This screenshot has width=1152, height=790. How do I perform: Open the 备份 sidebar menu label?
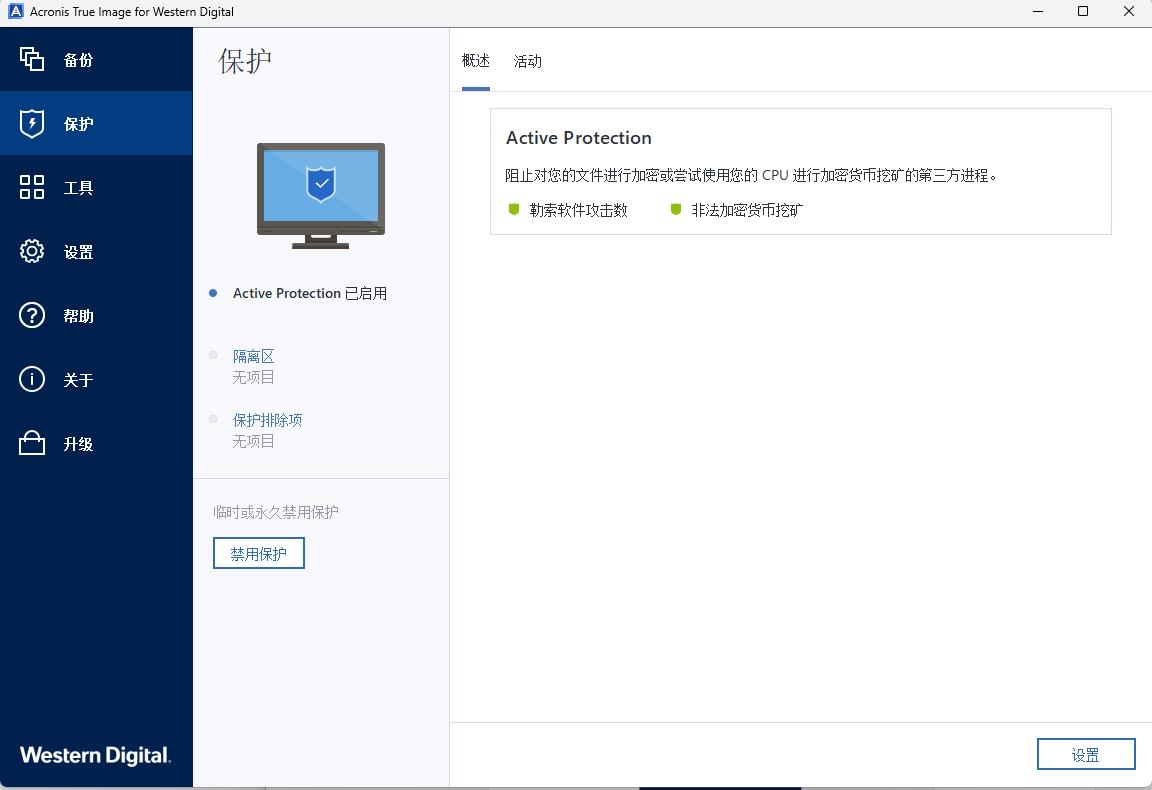[x=78, y=60]
